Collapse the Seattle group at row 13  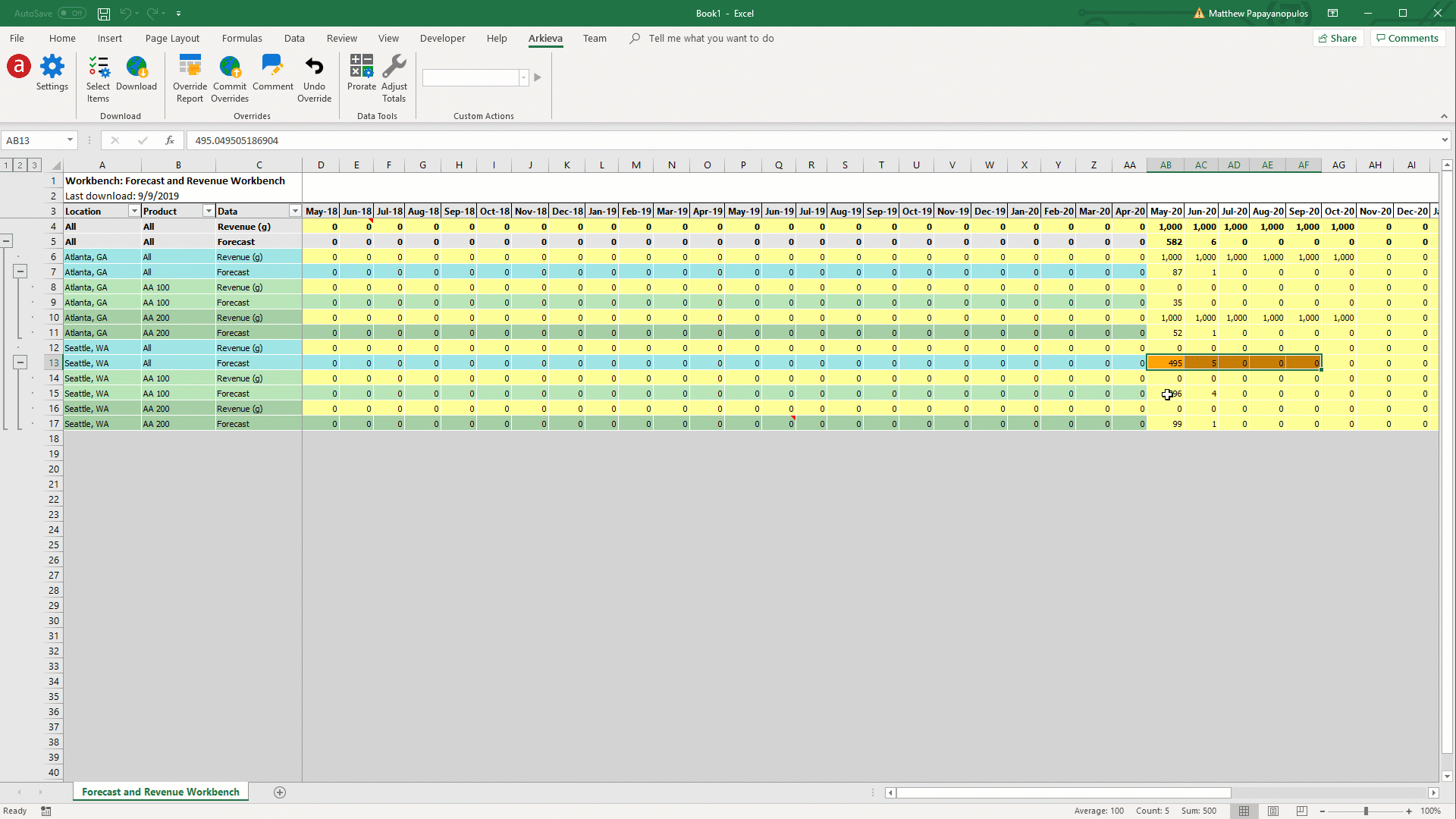[20, 362]
